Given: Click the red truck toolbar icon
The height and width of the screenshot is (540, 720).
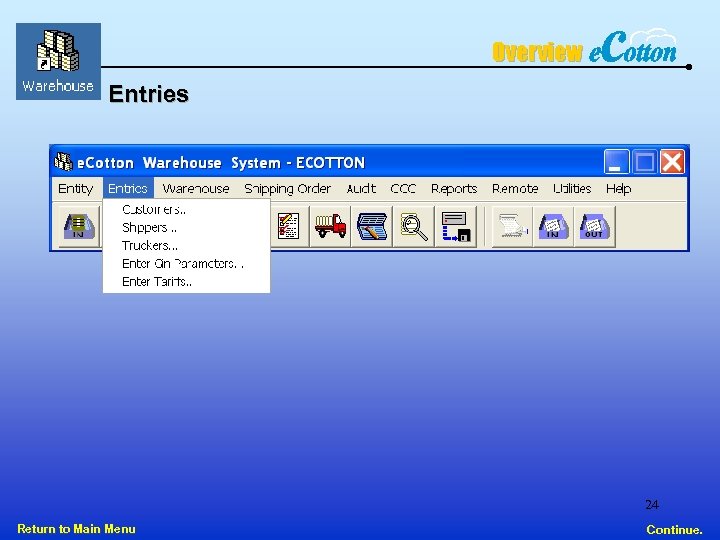Looking at the screenshot, I should pos(330,226).
